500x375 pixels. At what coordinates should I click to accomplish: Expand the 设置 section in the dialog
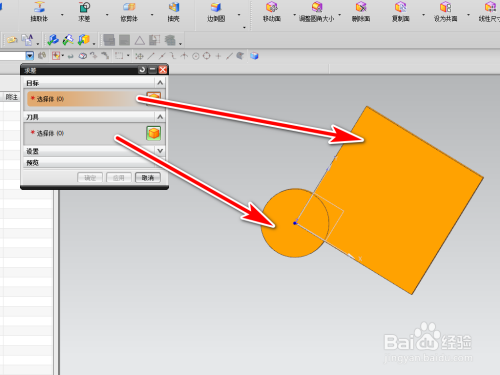(160, 151)
